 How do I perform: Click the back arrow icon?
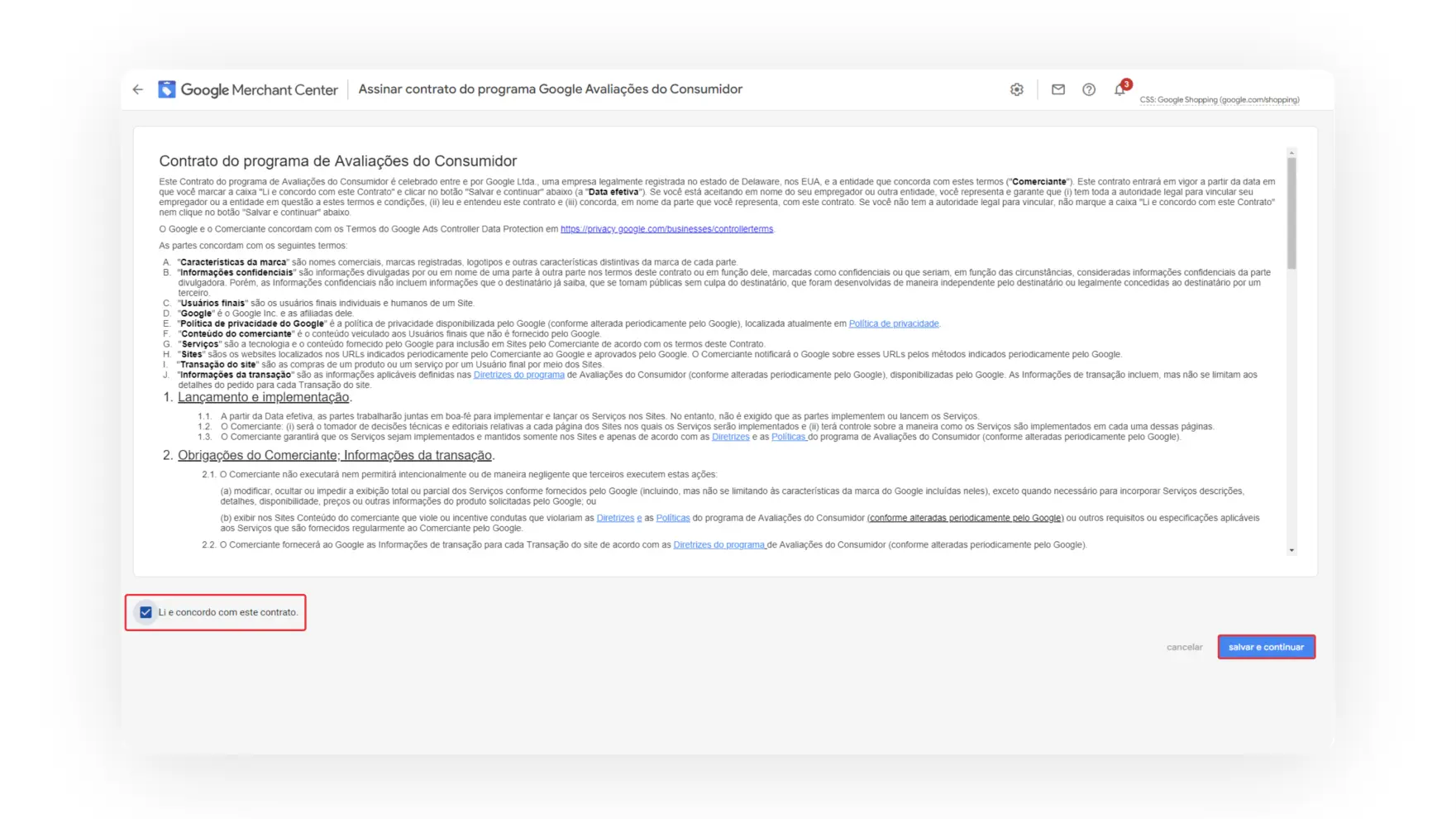pos(138,89)
